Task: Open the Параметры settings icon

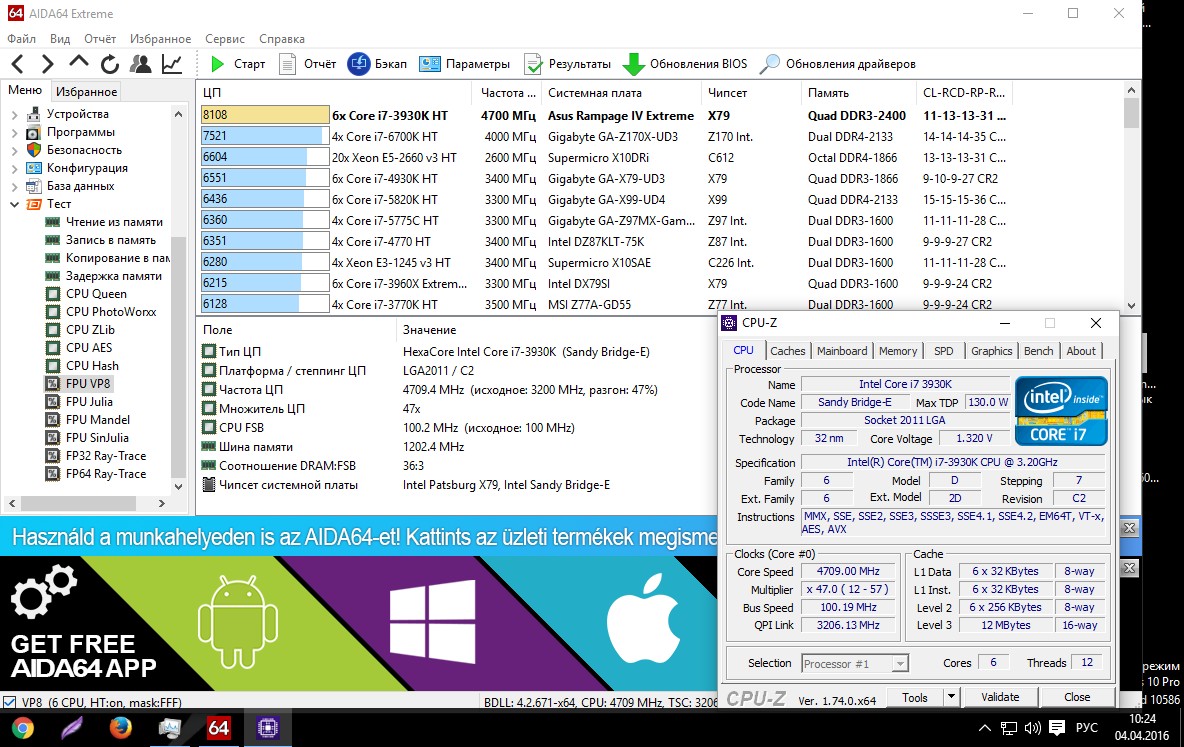Action: pos(431,64)
